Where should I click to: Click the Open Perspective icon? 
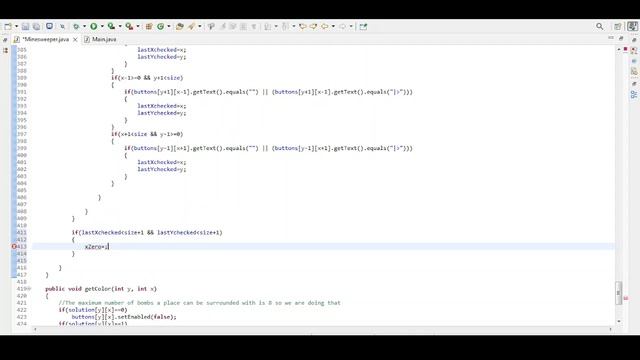[618, 27]
